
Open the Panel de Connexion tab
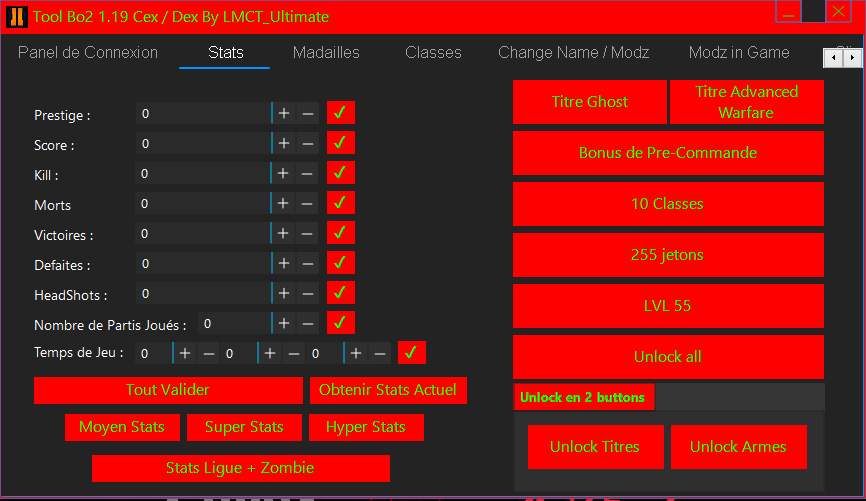(x=88, y=52)
